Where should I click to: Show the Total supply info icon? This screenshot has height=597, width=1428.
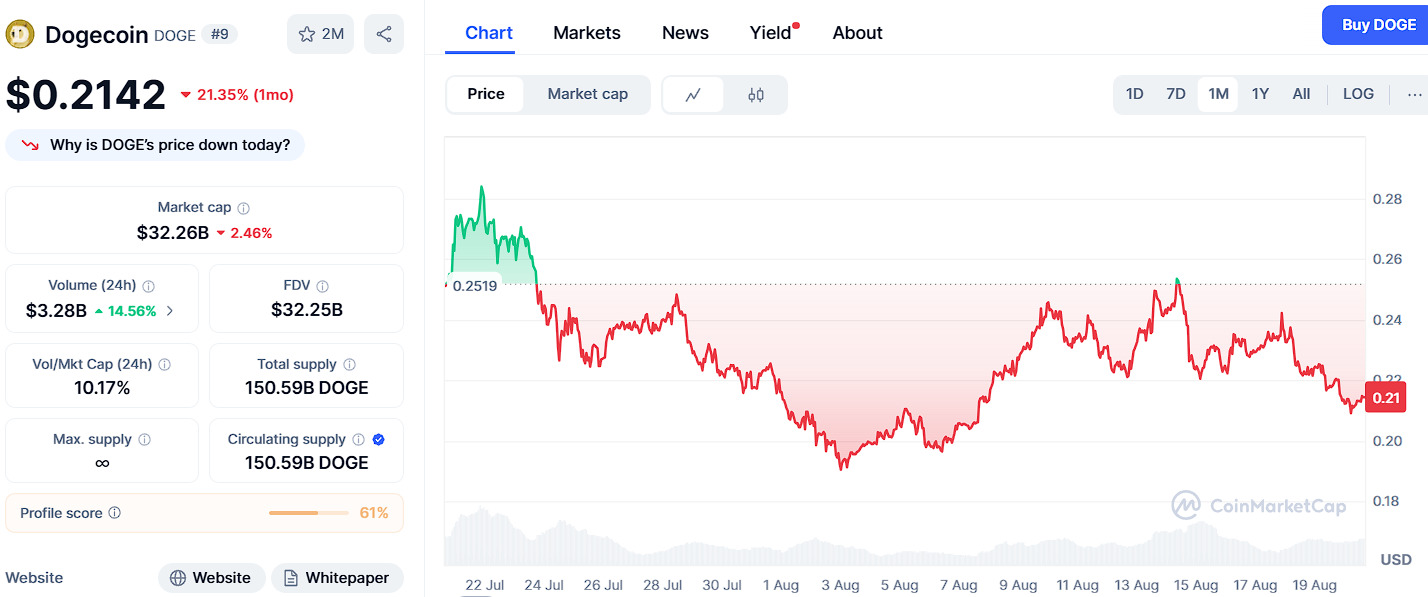click(x=349, y=365)
